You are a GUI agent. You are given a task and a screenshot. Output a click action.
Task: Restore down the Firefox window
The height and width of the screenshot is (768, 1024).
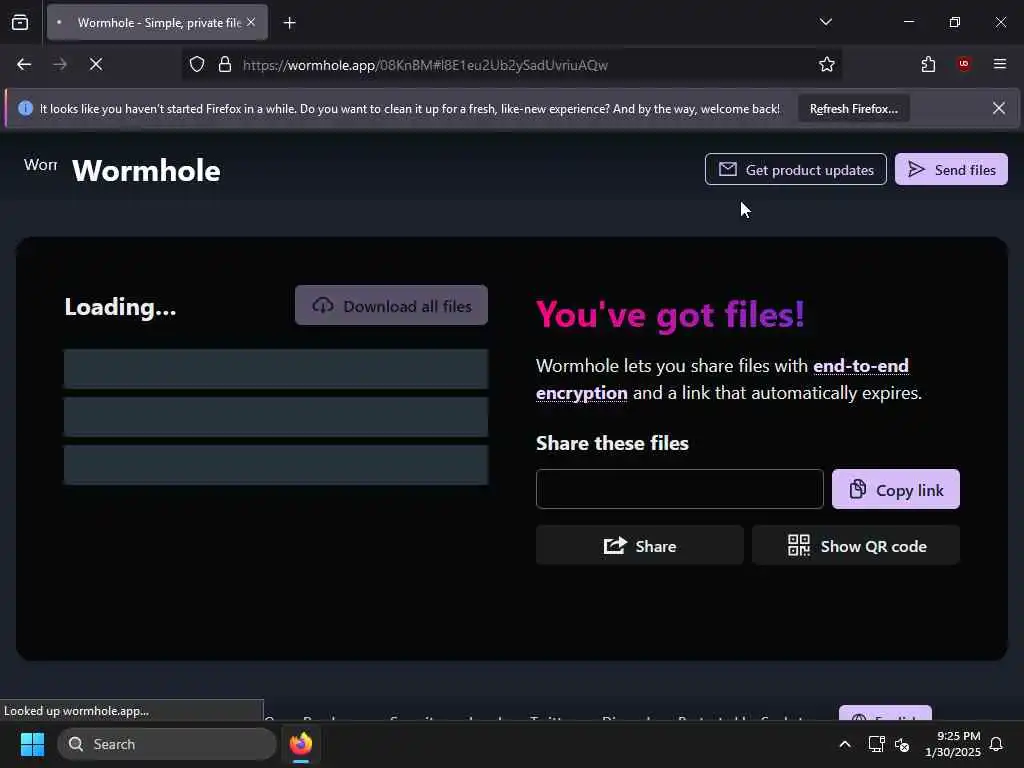pyautogui.click(x=954, y=22)
